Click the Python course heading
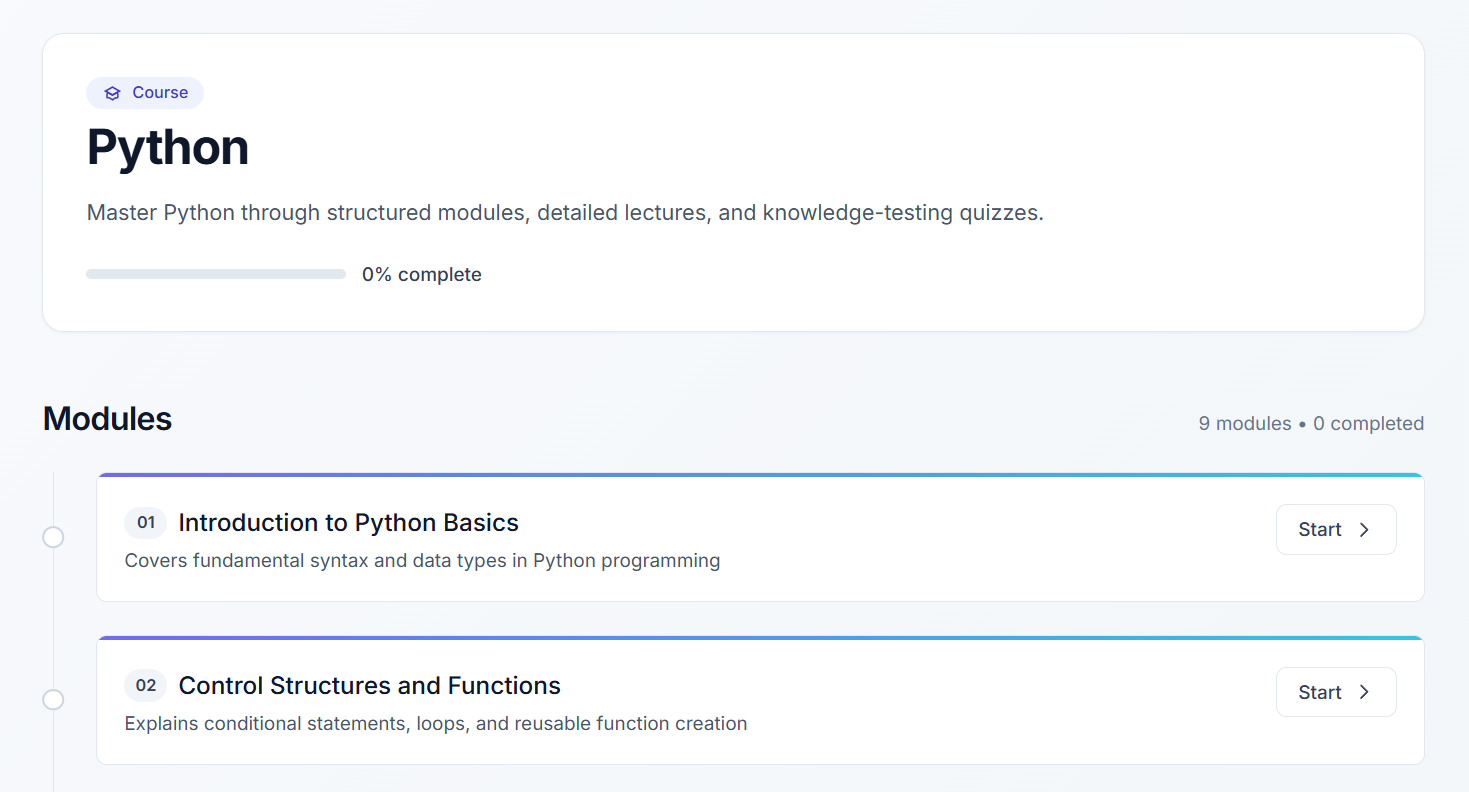Screen dimensions: 1469x792 point(168,147)
